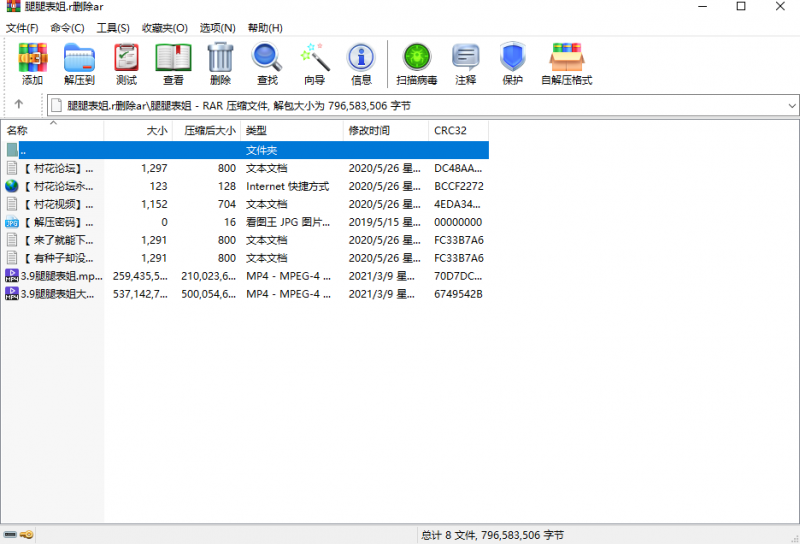
Task: Go up one folder level arrow
Action: (18, 105)
